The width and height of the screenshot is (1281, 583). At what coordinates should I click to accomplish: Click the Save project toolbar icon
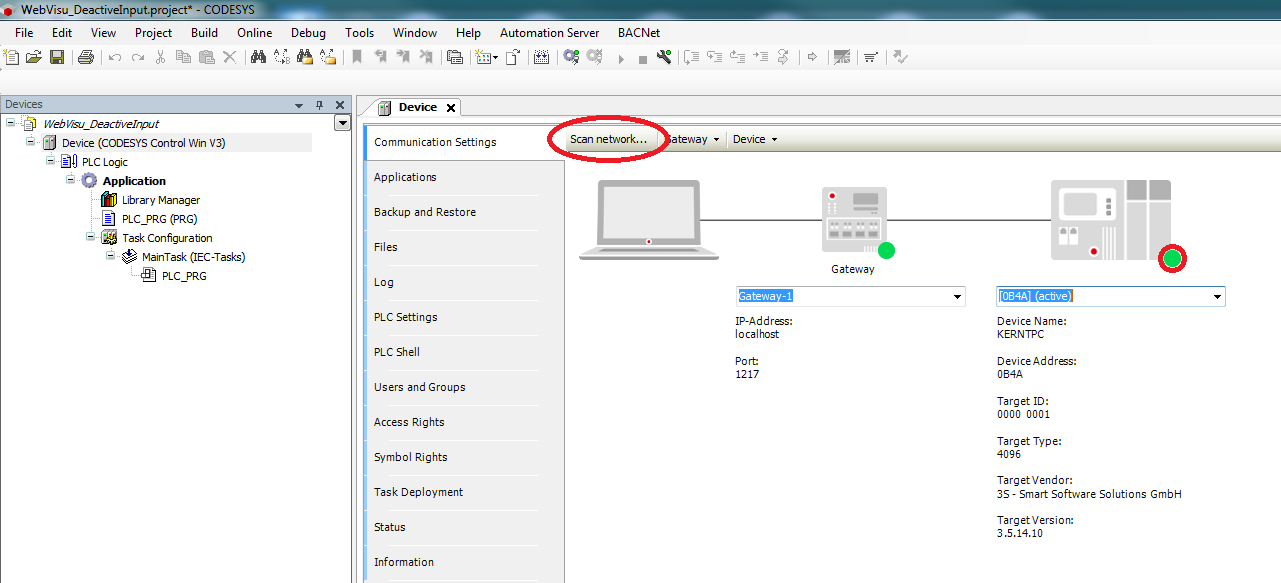click(57, 57)
